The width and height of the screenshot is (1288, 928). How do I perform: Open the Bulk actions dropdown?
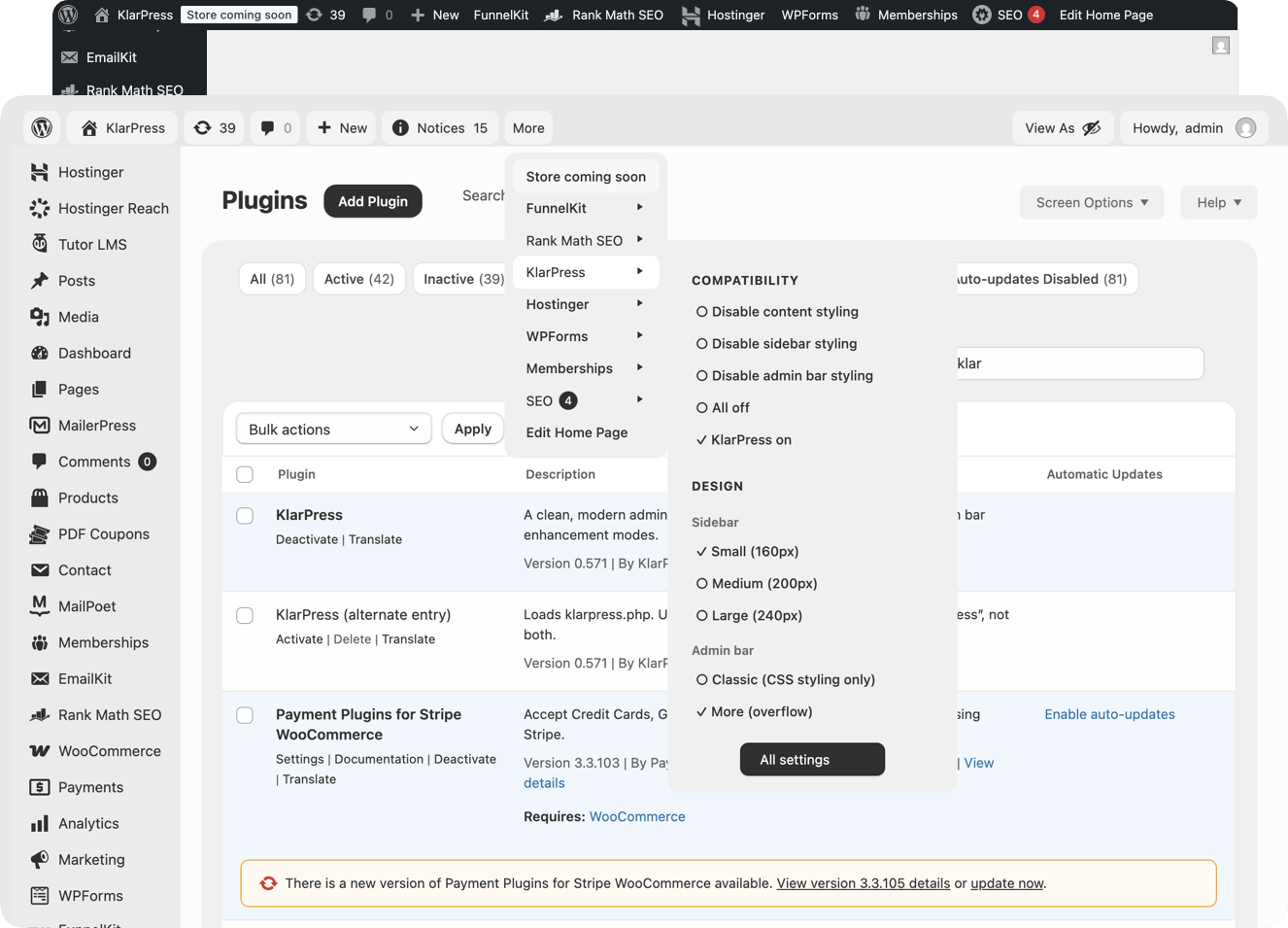333,429
